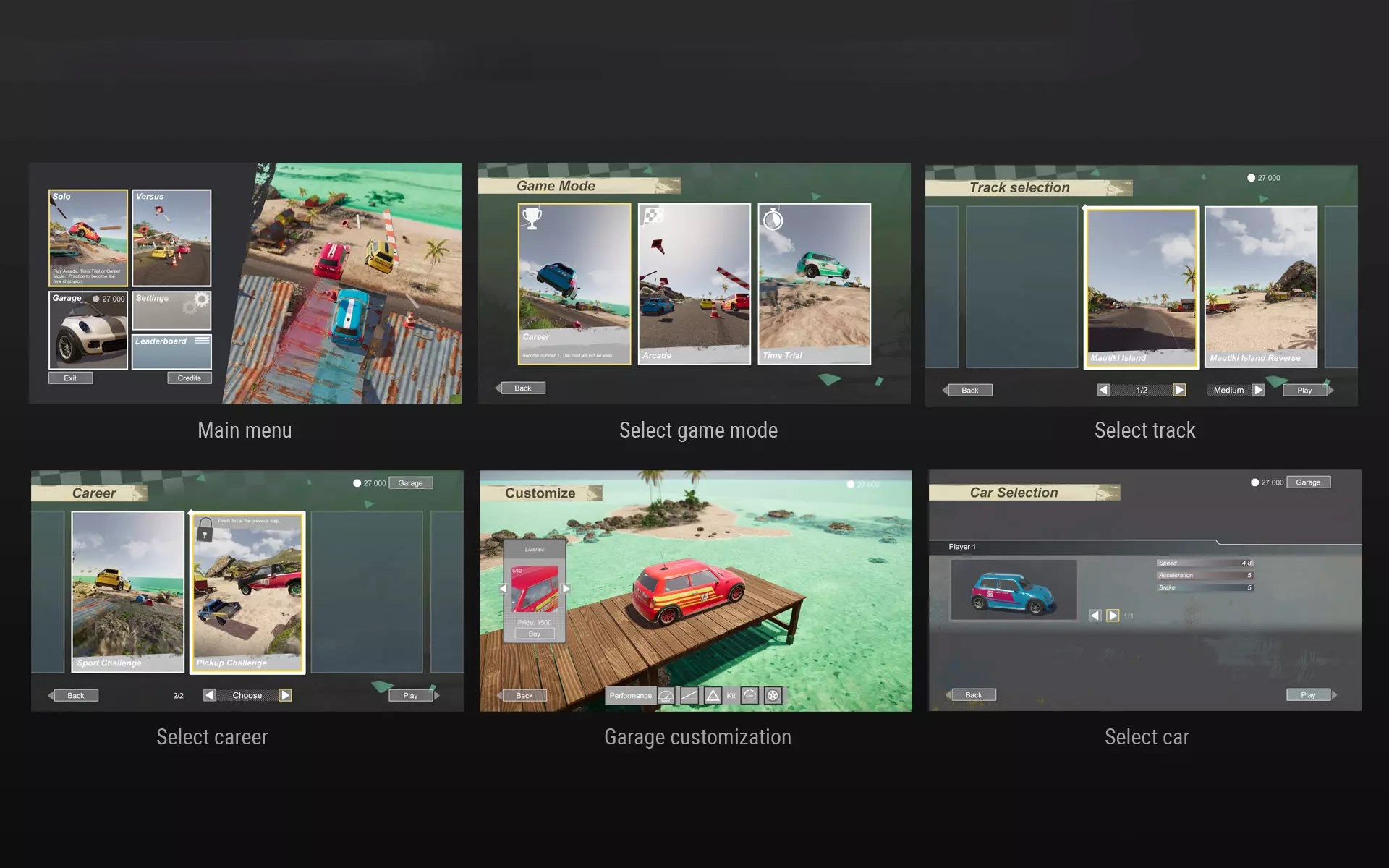
Task: Click the padlock icon on Pickup Challenge
Action: pyautogui.click(x=205, y=529)
